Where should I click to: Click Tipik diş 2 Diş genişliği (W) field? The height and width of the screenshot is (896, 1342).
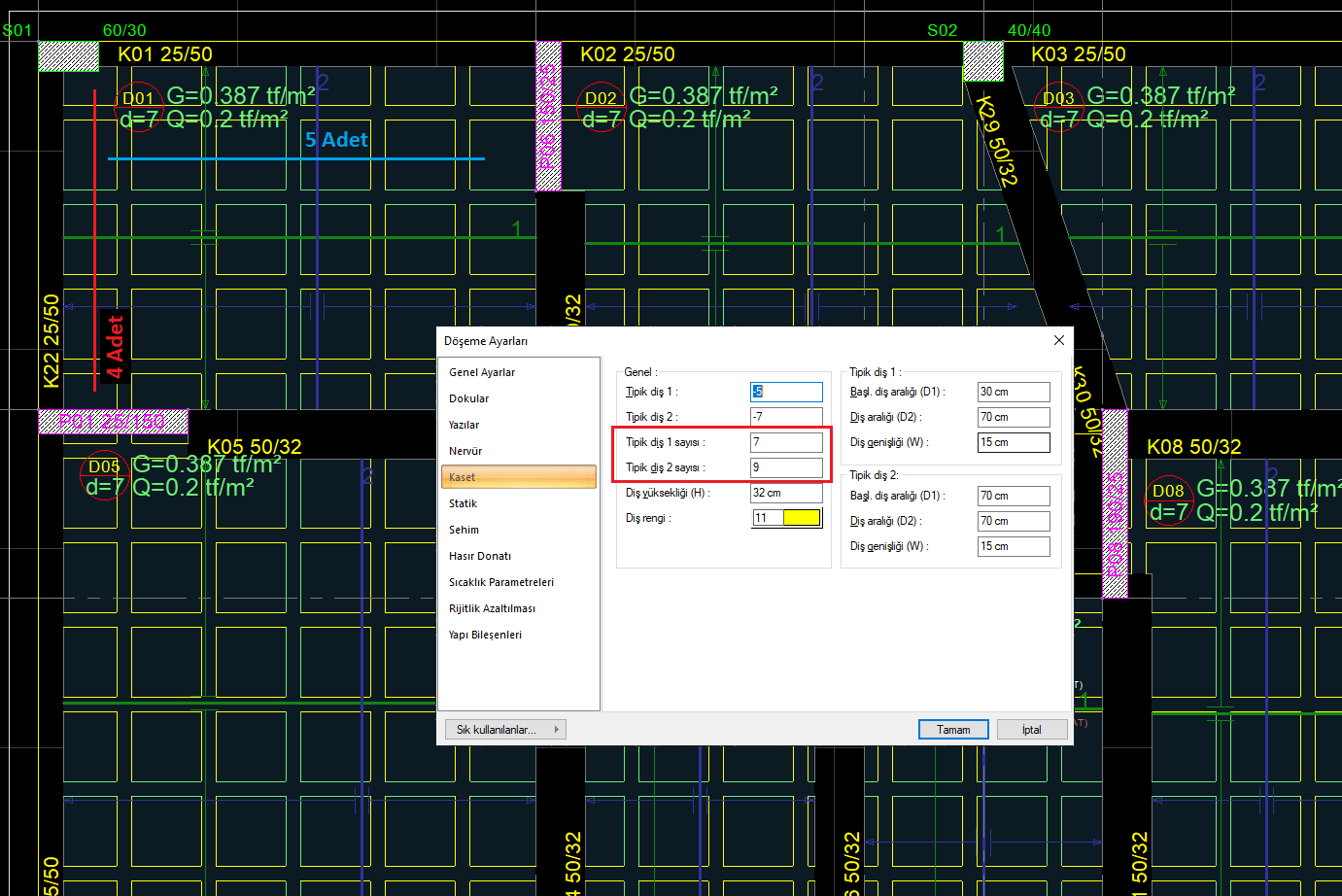(x=1014, y=546)
